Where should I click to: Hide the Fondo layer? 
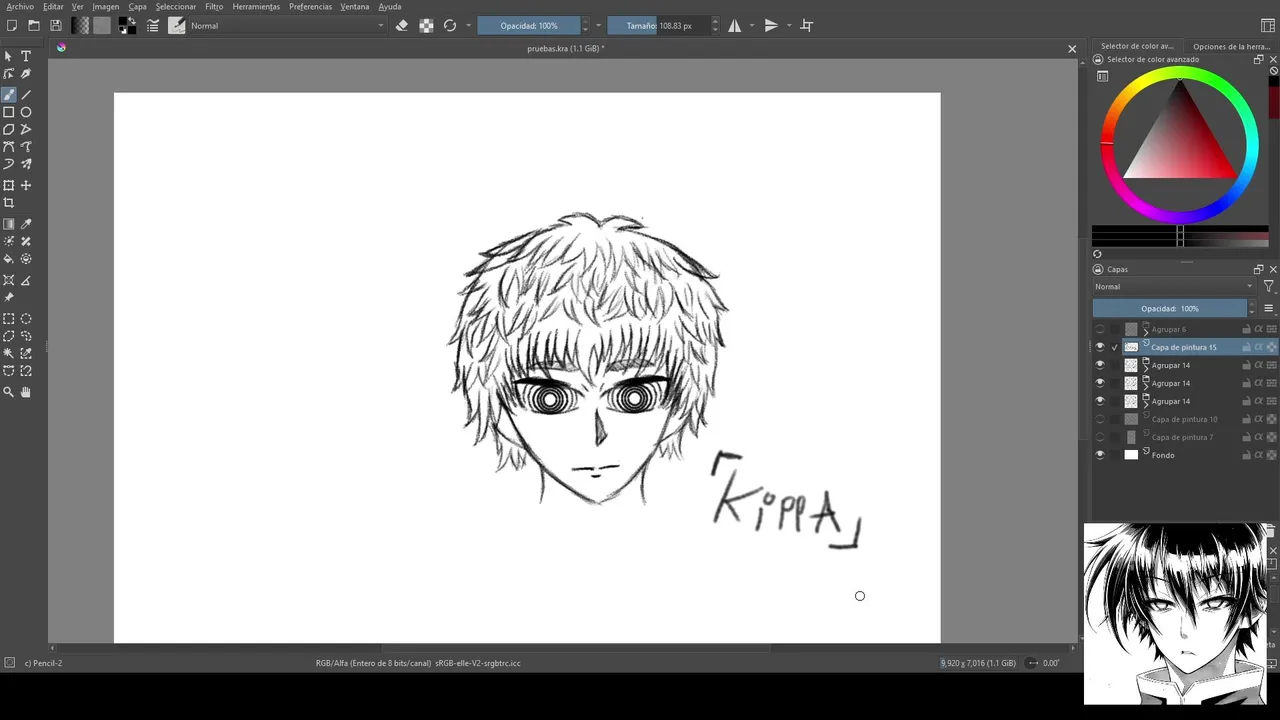1100,455
